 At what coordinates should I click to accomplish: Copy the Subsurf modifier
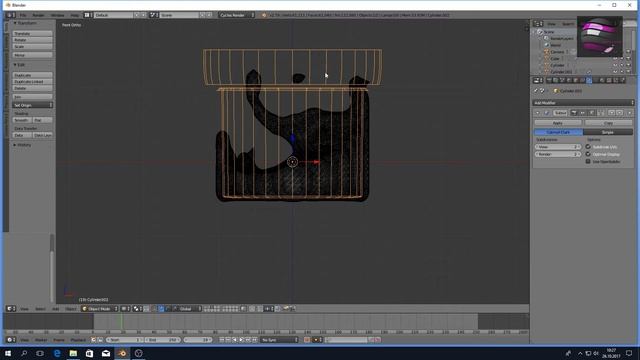608,123
